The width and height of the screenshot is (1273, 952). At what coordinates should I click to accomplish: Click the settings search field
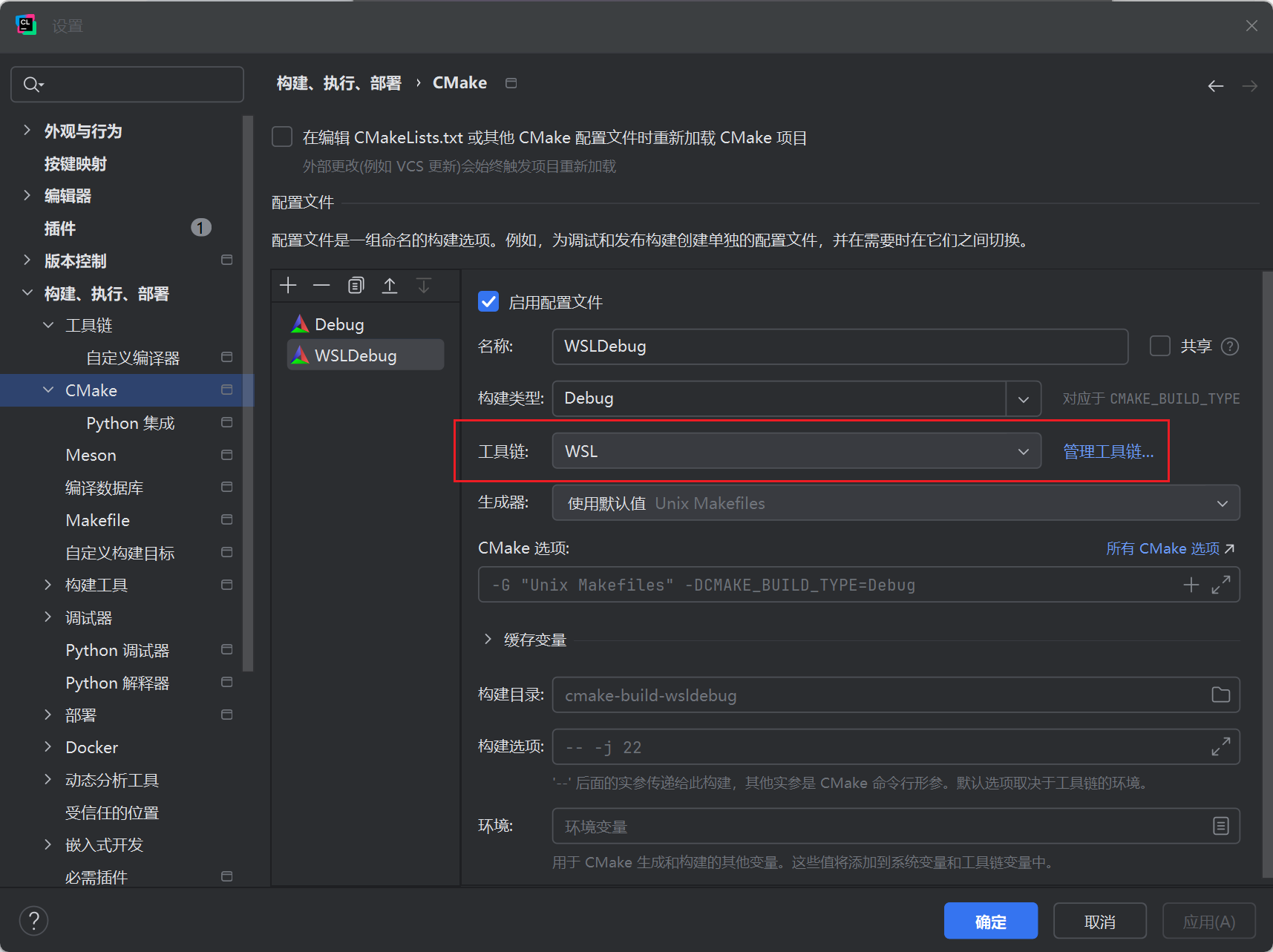tap(128, 85)
